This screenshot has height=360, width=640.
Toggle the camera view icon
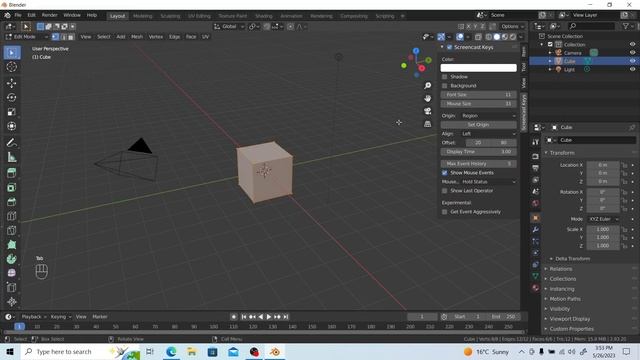point(427,111)
